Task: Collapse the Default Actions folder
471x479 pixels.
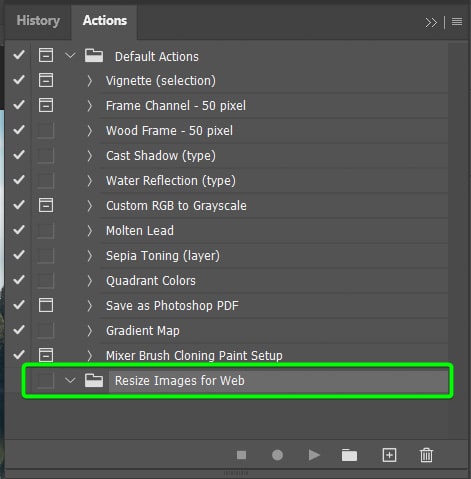Action: coord(70,55)
